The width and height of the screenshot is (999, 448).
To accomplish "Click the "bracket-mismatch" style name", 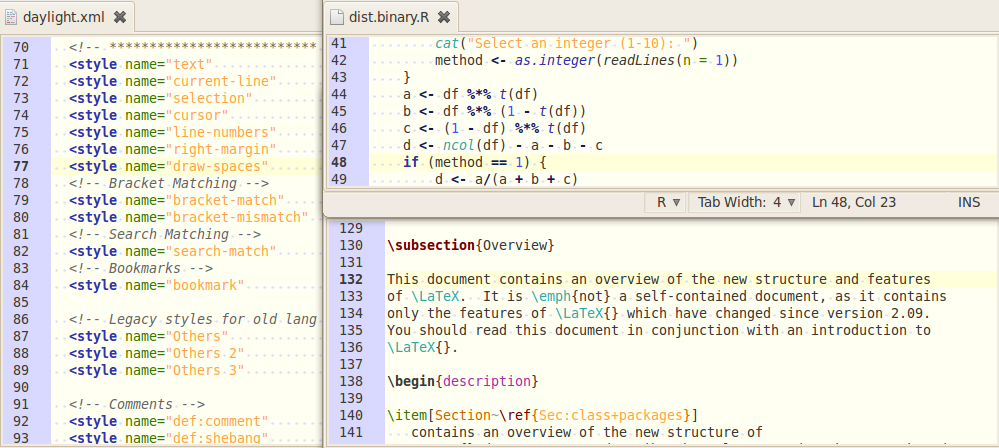I will click(237, 217).
